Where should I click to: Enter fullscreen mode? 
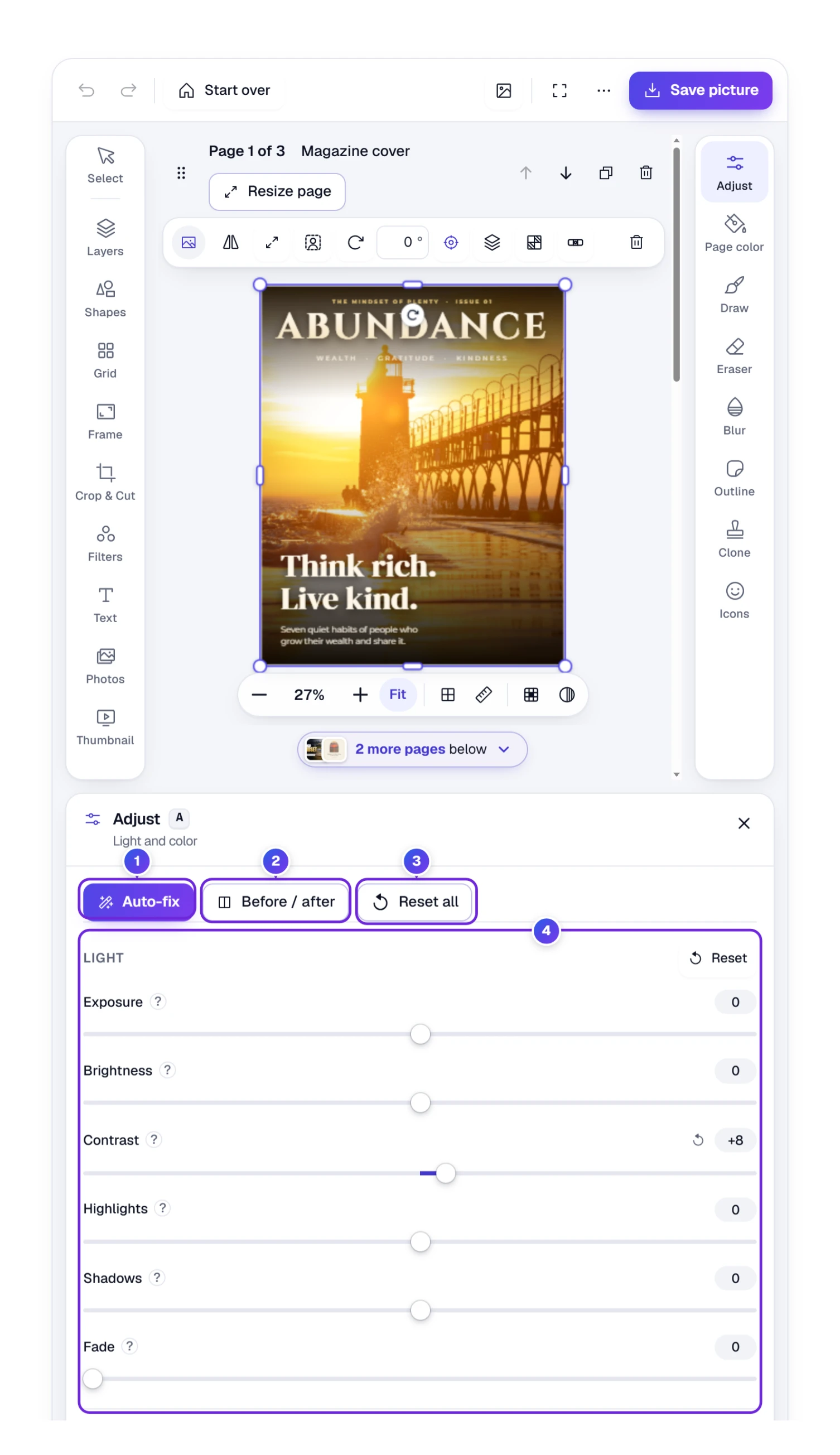pyautogui.click(x=559, y=90)
